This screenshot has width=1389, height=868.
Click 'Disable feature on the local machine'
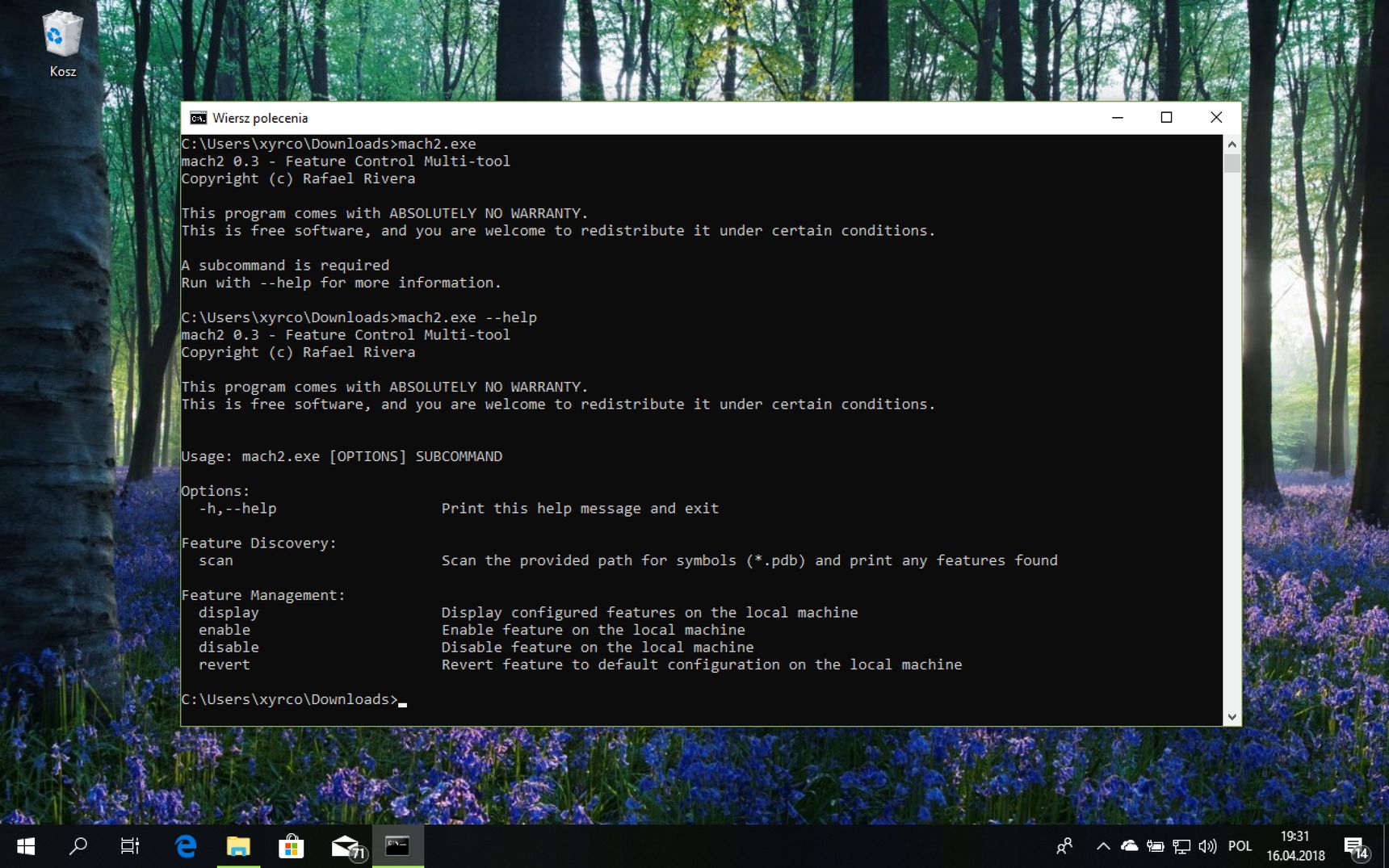point(598,648)
